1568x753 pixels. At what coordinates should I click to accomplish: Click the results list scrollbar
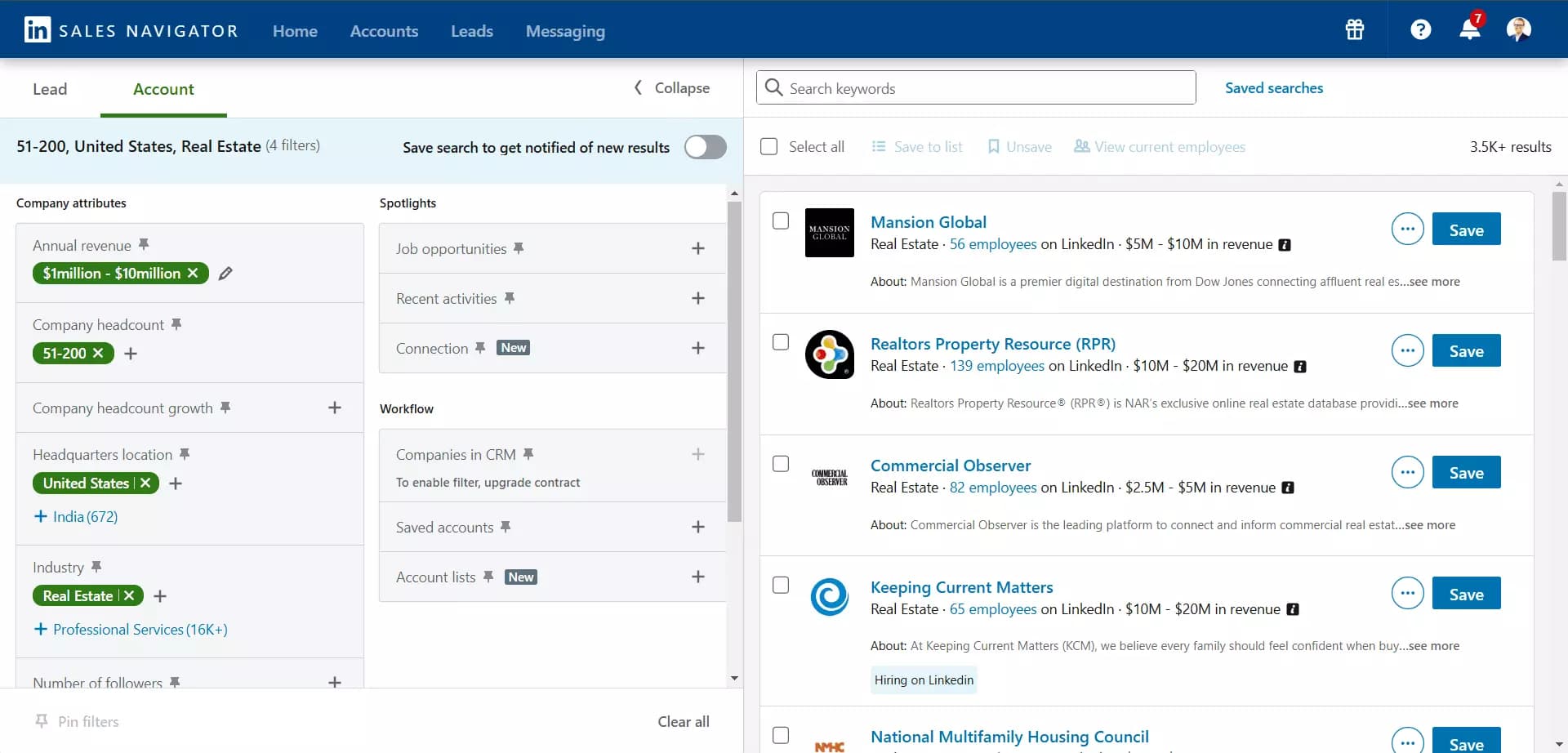1559,226
